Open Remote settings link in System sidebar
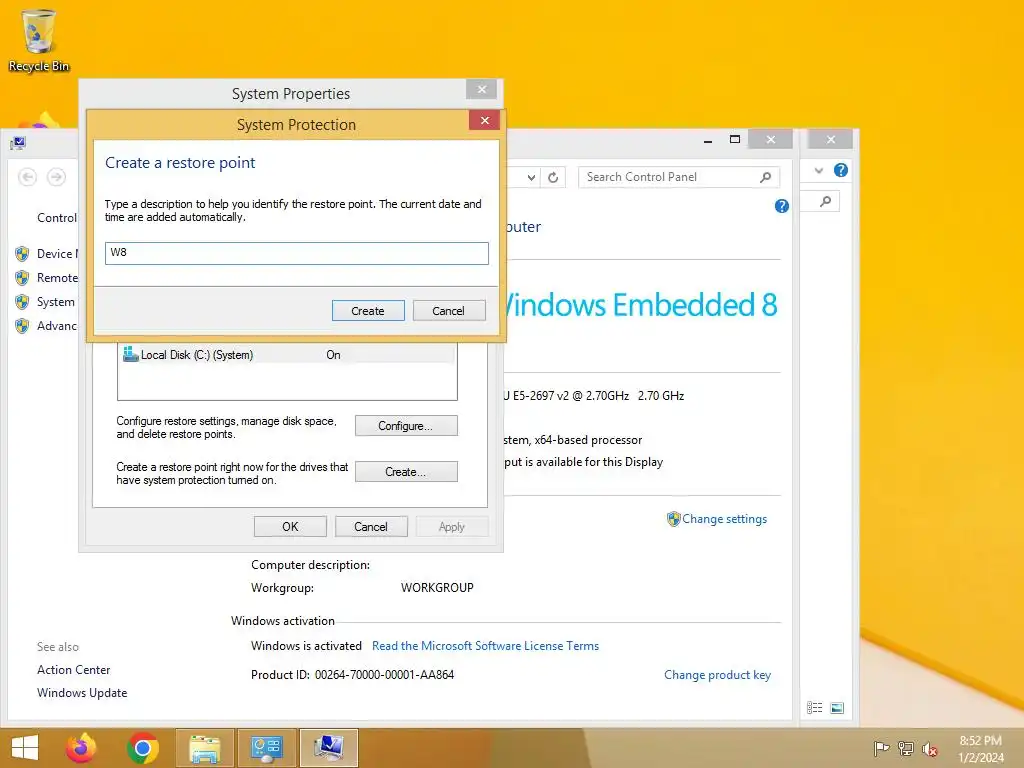The height and width of the screenshot is (768, 1024). pyautogui.click(x=57, y=278)
